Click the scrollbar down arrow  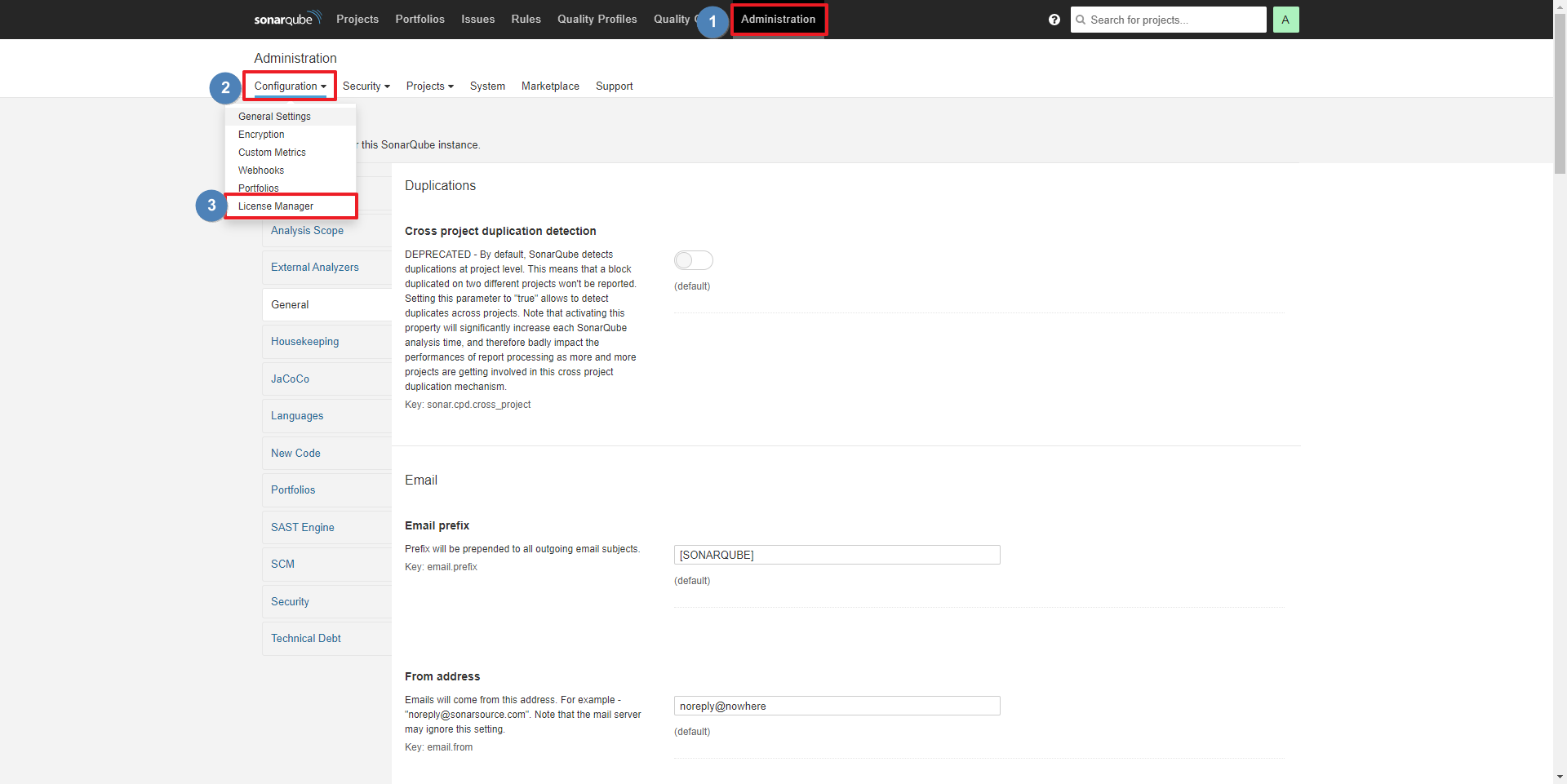pyautogui.click(x=1560, y=777)
